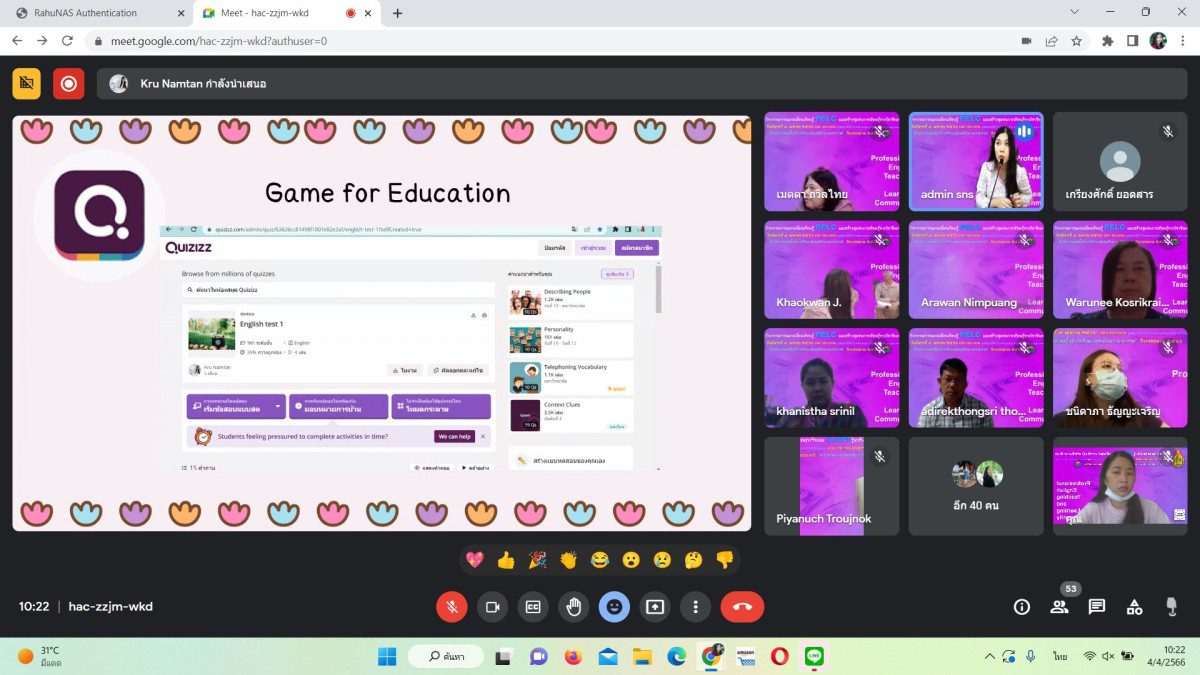Open the tile showing 40 more people

[976, 485]
